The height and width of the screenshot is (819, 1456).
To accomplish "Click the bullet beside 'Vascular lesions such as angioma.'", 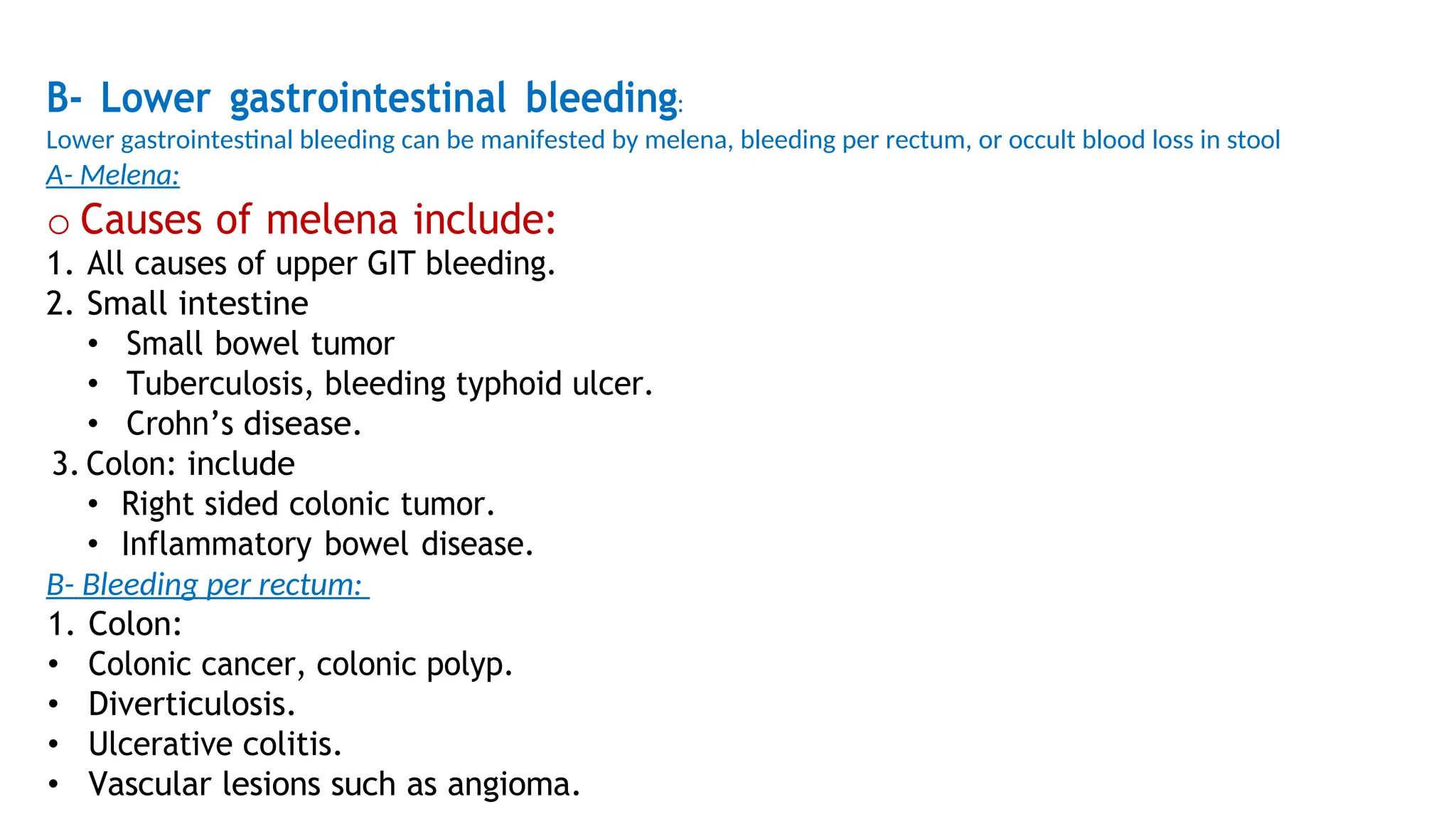I will point(53,785).
